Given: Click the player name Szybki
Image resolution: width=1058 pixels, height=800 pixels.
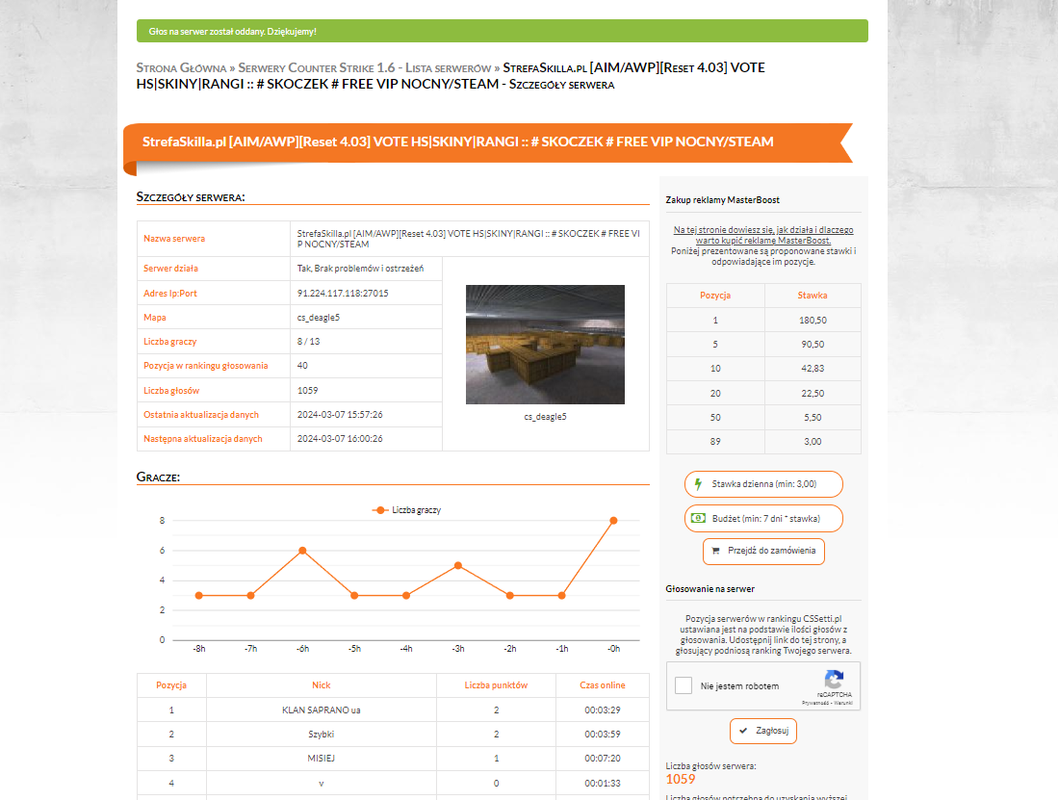Looking at the screenshot, I should [x=321, y=734].
